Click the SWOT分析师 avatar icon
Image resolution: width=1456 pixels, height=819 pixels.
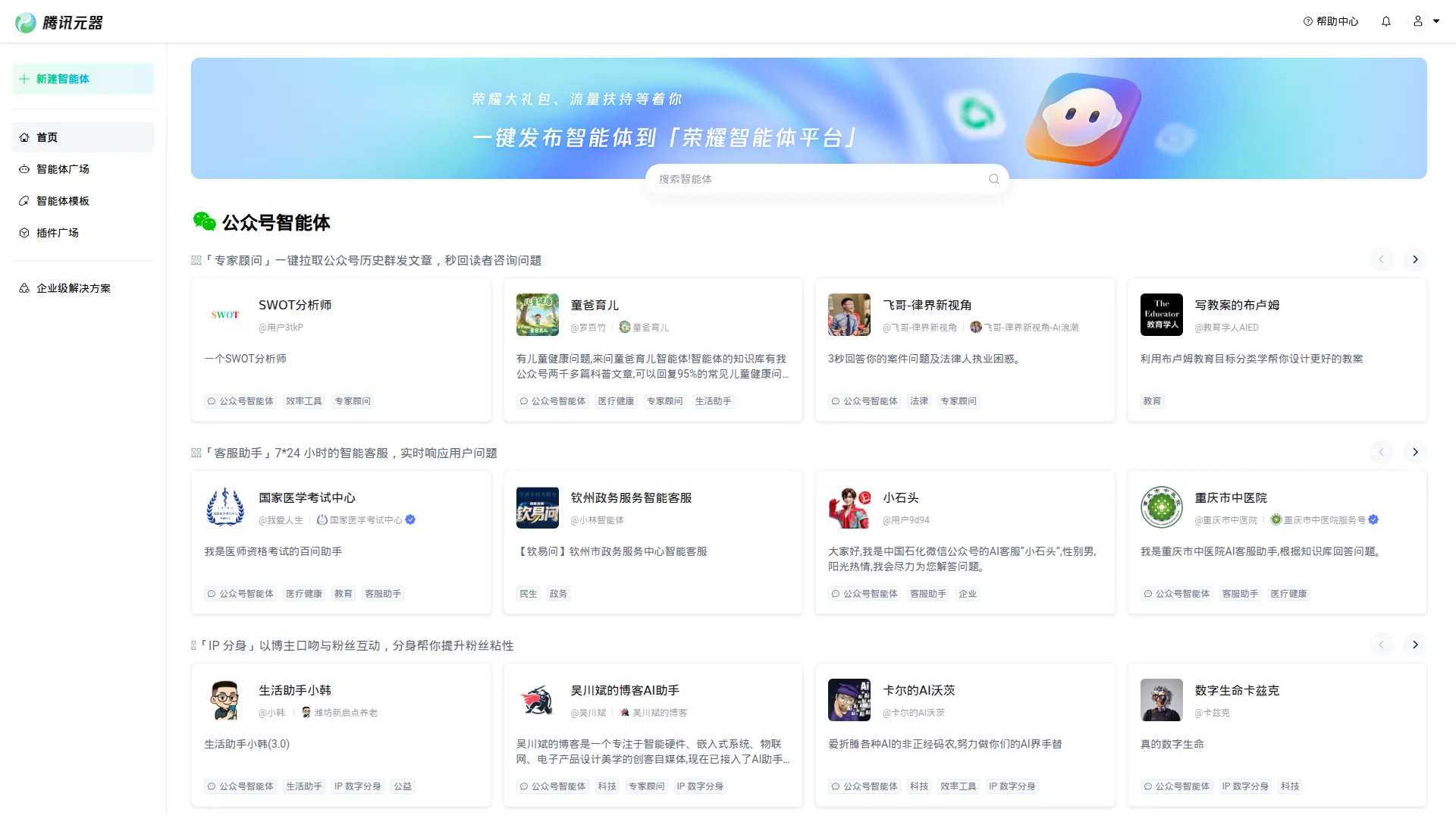click(x=225, y=315)
